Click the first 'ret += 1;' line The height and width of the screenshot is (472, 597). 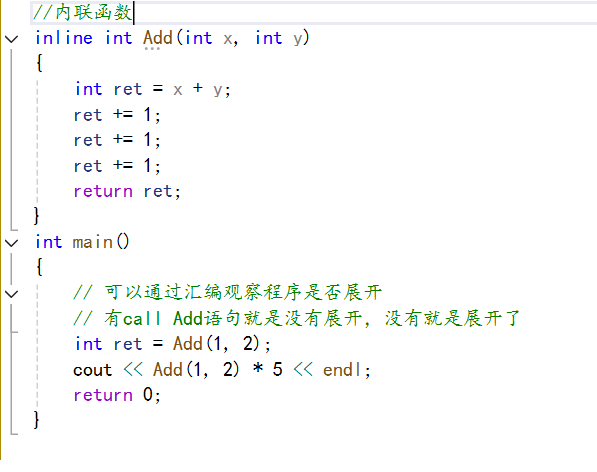click(117, 115)
